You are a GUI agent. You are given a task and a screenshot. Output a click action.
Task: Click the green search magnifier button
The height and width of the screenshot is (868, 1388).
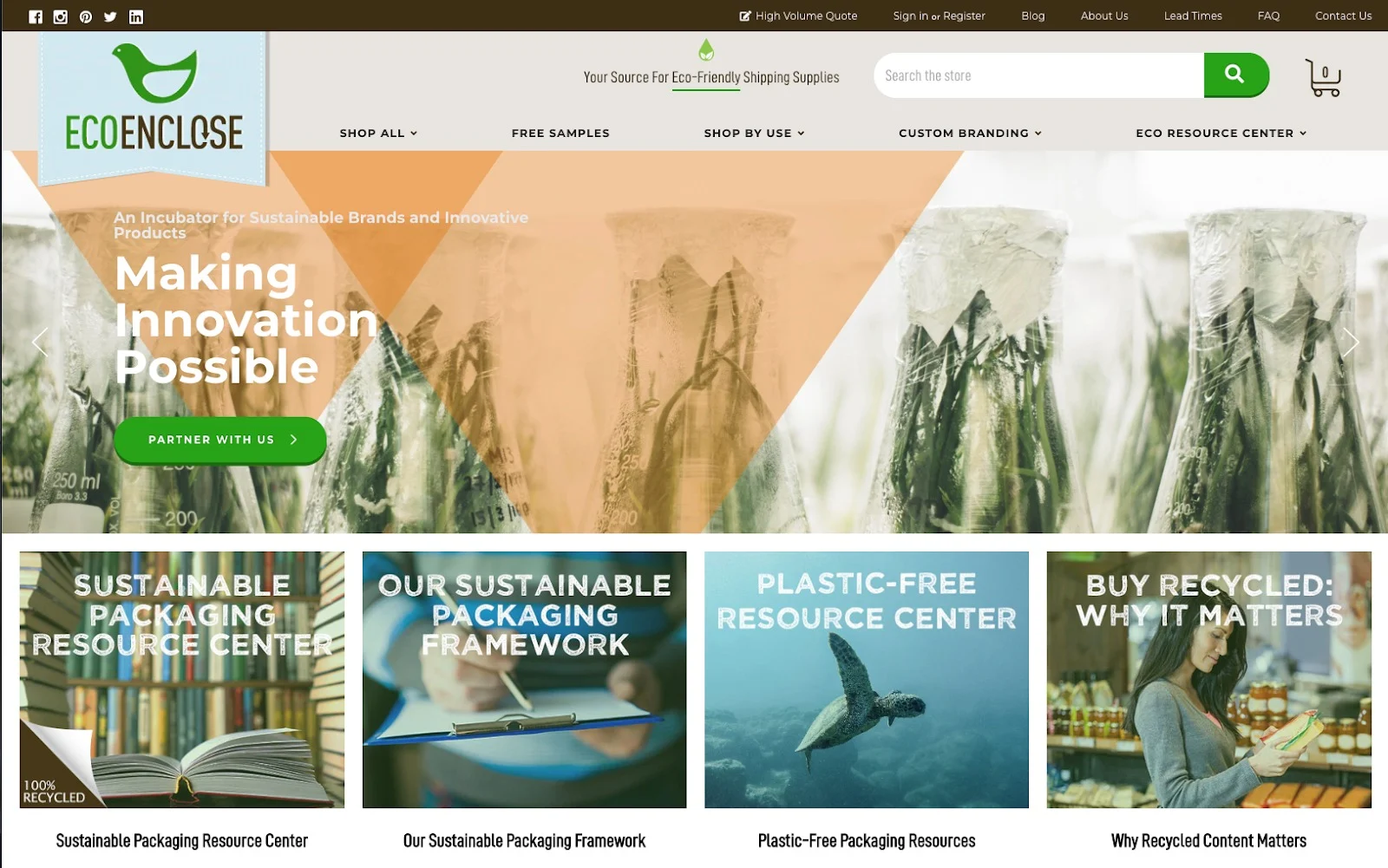tap(1235, 75)
